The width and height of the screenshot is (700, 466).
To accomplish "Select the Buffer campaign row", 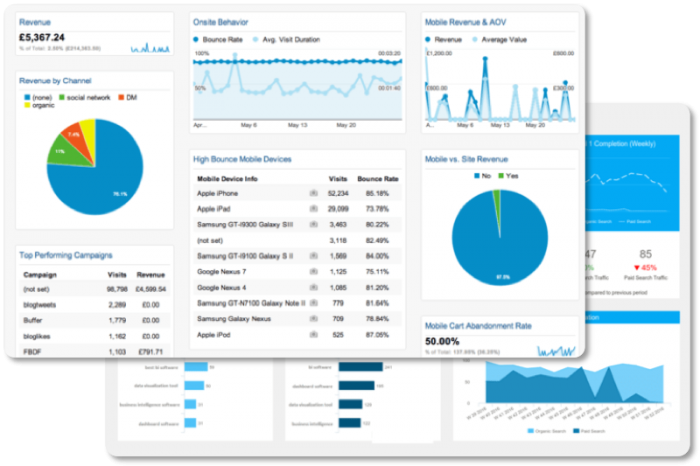I will [94, 320].
